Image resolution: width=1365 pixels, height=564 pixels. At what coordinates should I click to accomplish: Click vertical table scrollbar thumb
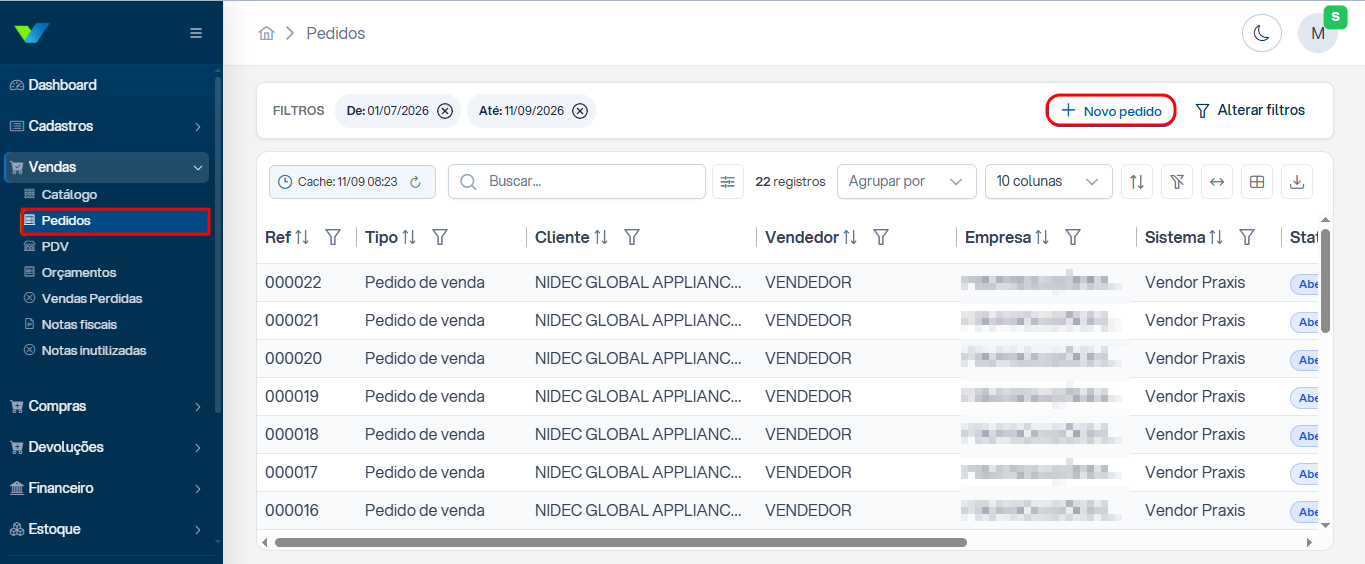tap(1326, 281)
